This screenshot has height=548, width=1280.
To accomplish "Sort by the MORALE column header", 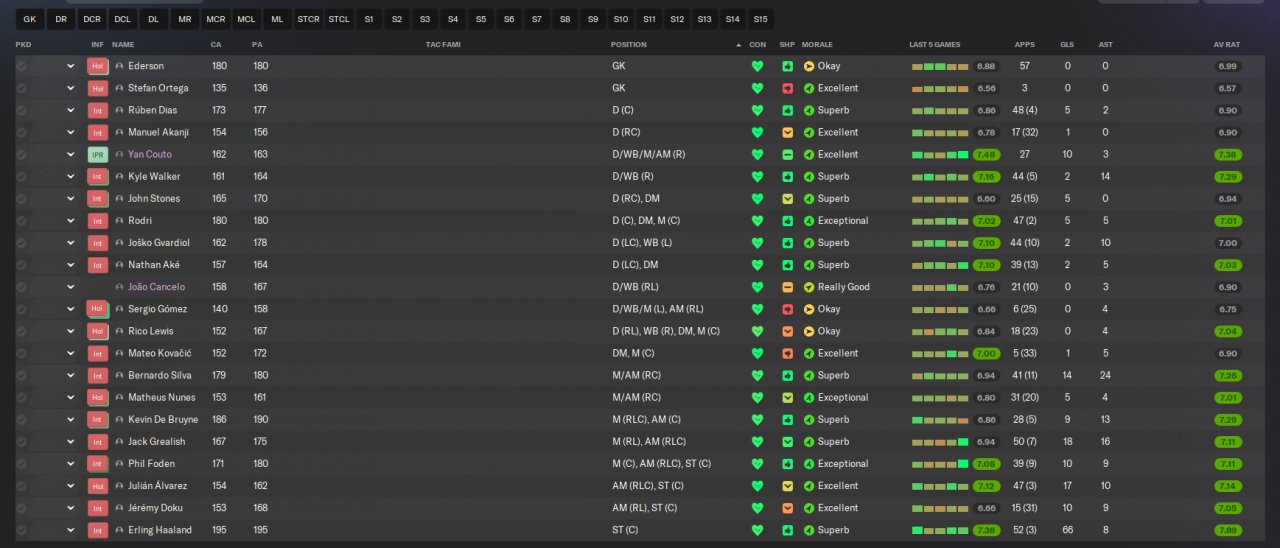I will pos(817,45).
